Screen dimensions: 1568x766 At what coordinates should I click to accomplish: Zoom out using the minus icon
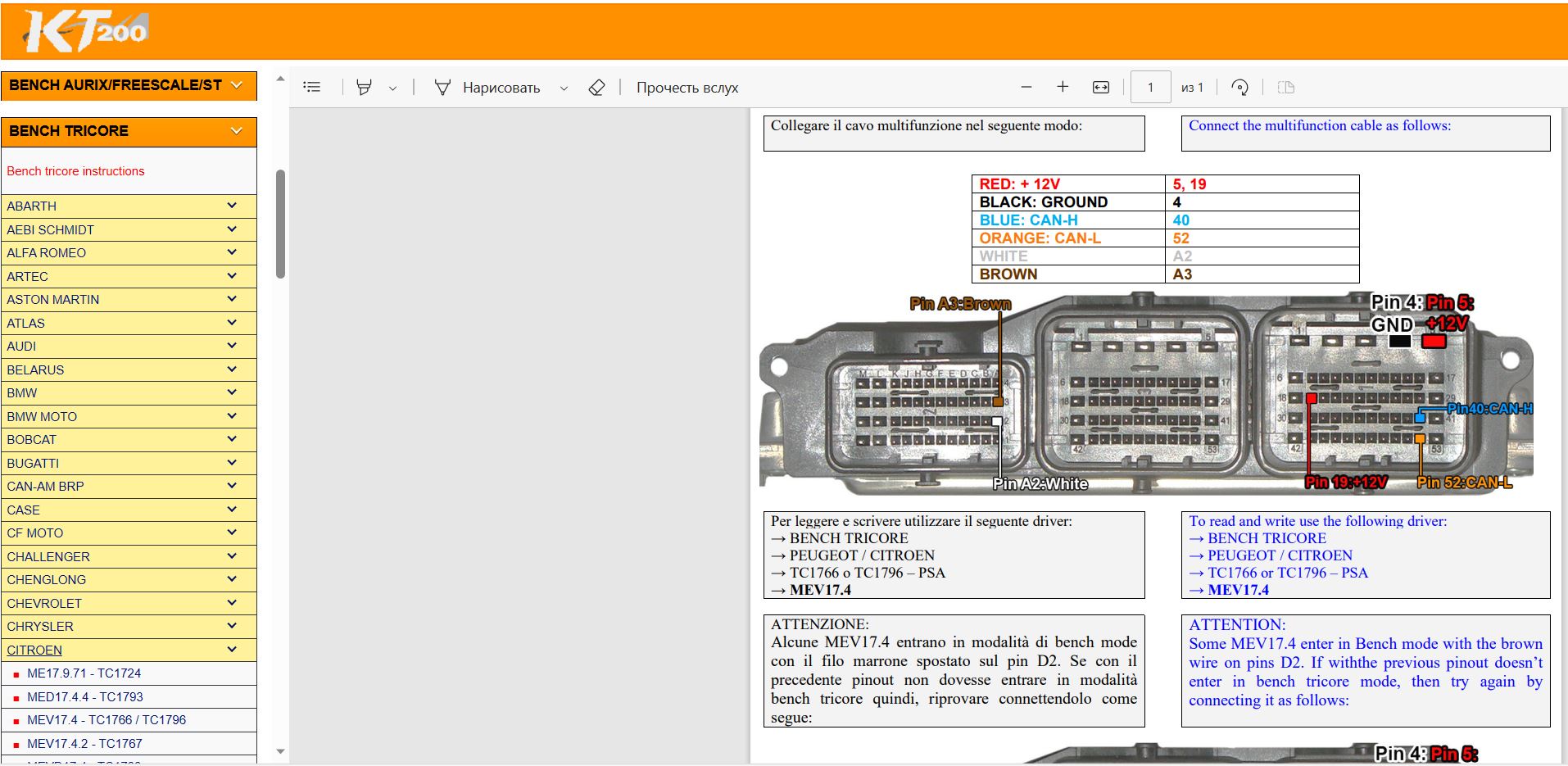click(x=1026, y=87)
